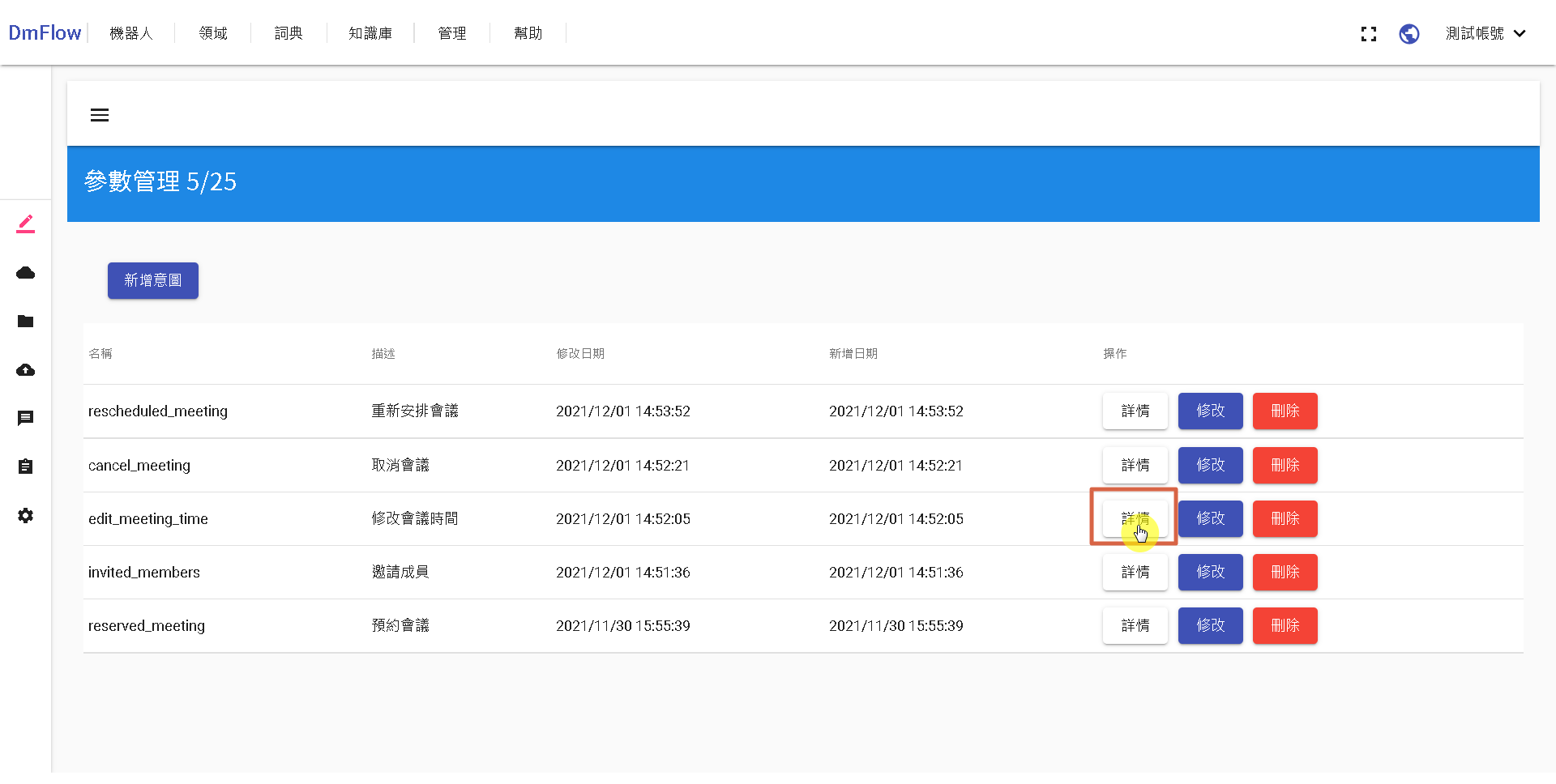Click the 重新安排會議 description
Screen dimensions: 1556x784
tap(415, 411)
